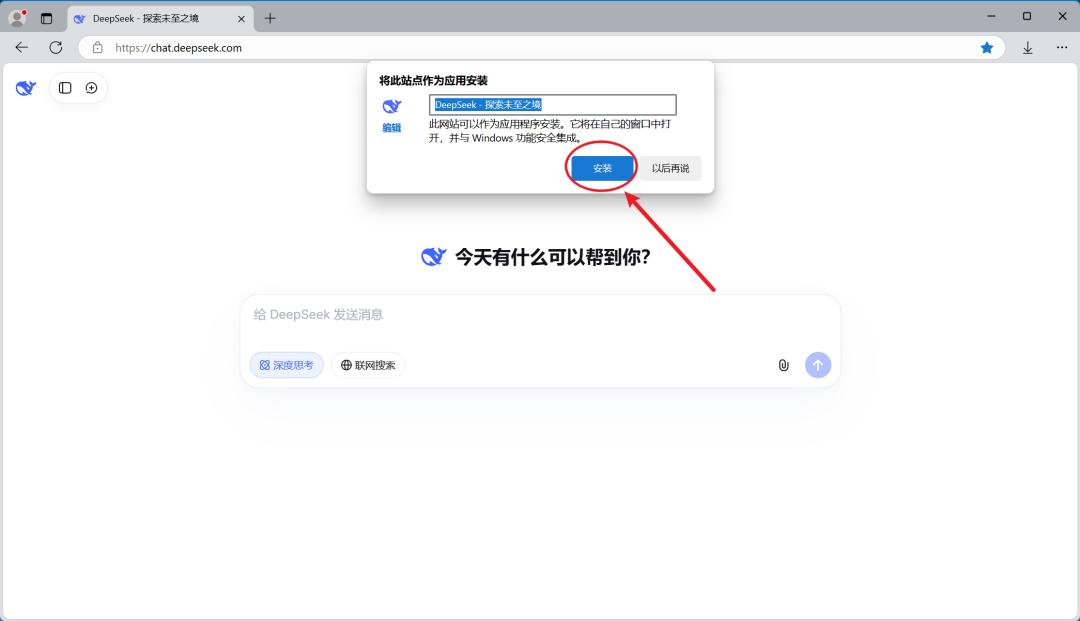Toggle the 深度思考 thinking mode
The width and height of the screenshot is (1080, 621).
tap(286, 365)
